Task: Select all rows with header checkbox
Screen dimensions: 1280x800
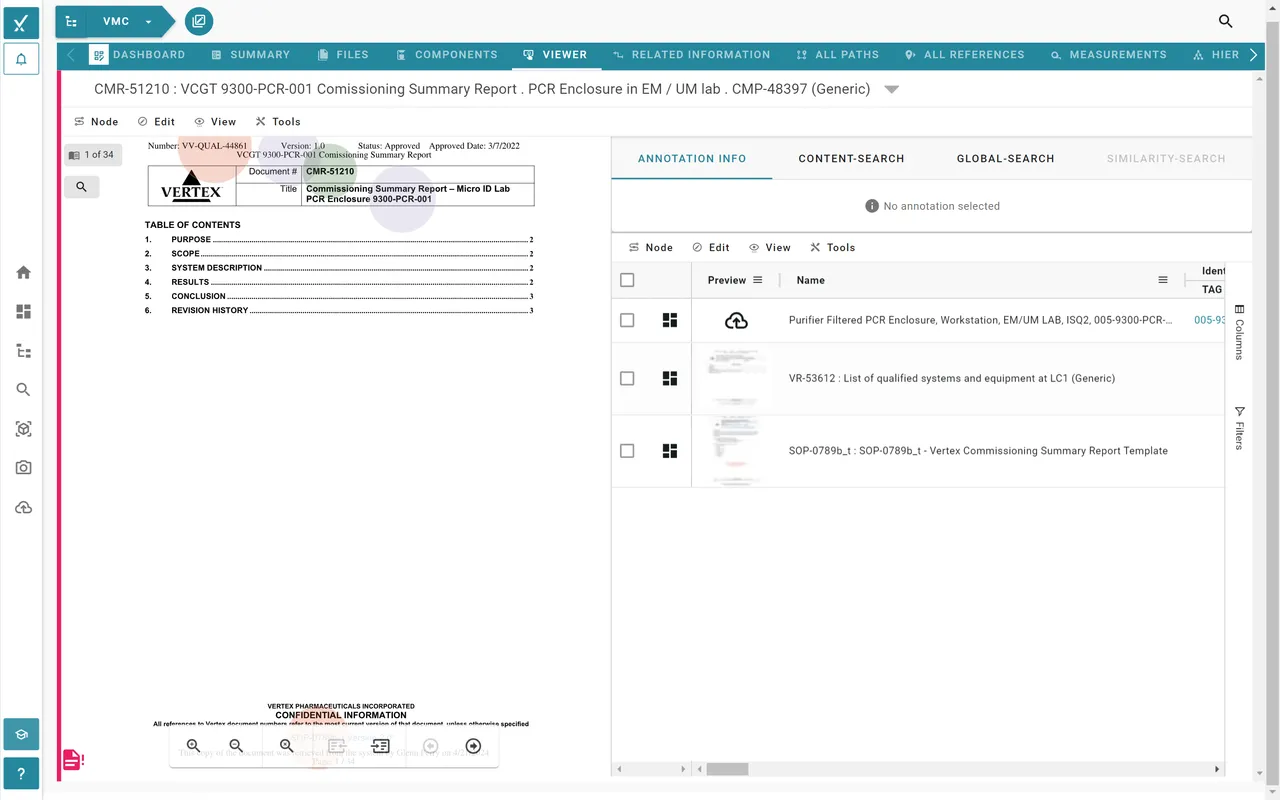Action: click(627, 280)
